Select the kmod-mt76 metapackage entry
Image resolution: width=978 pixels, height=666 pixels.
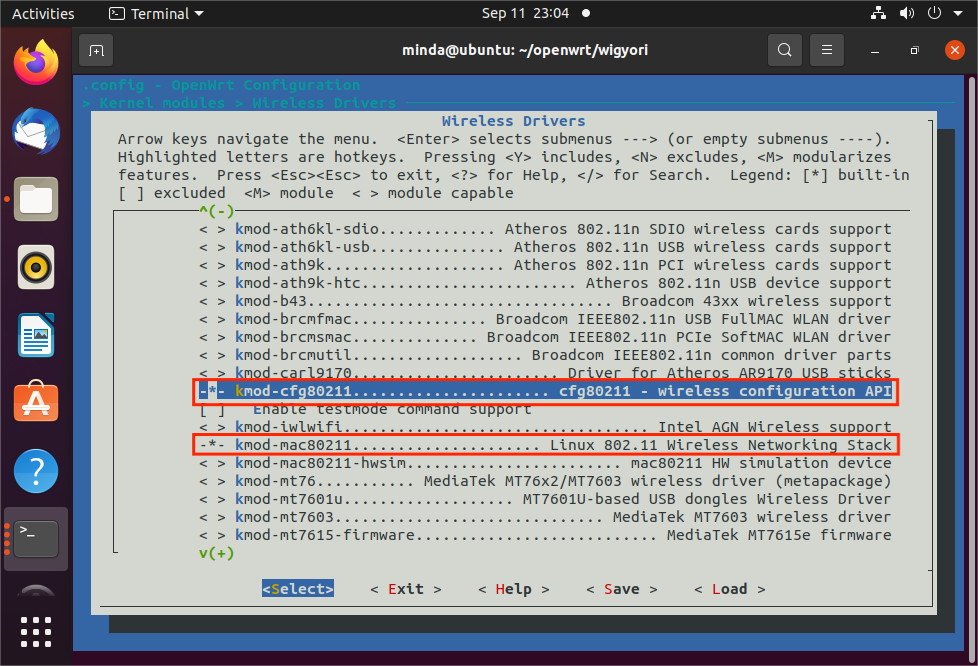545,481
